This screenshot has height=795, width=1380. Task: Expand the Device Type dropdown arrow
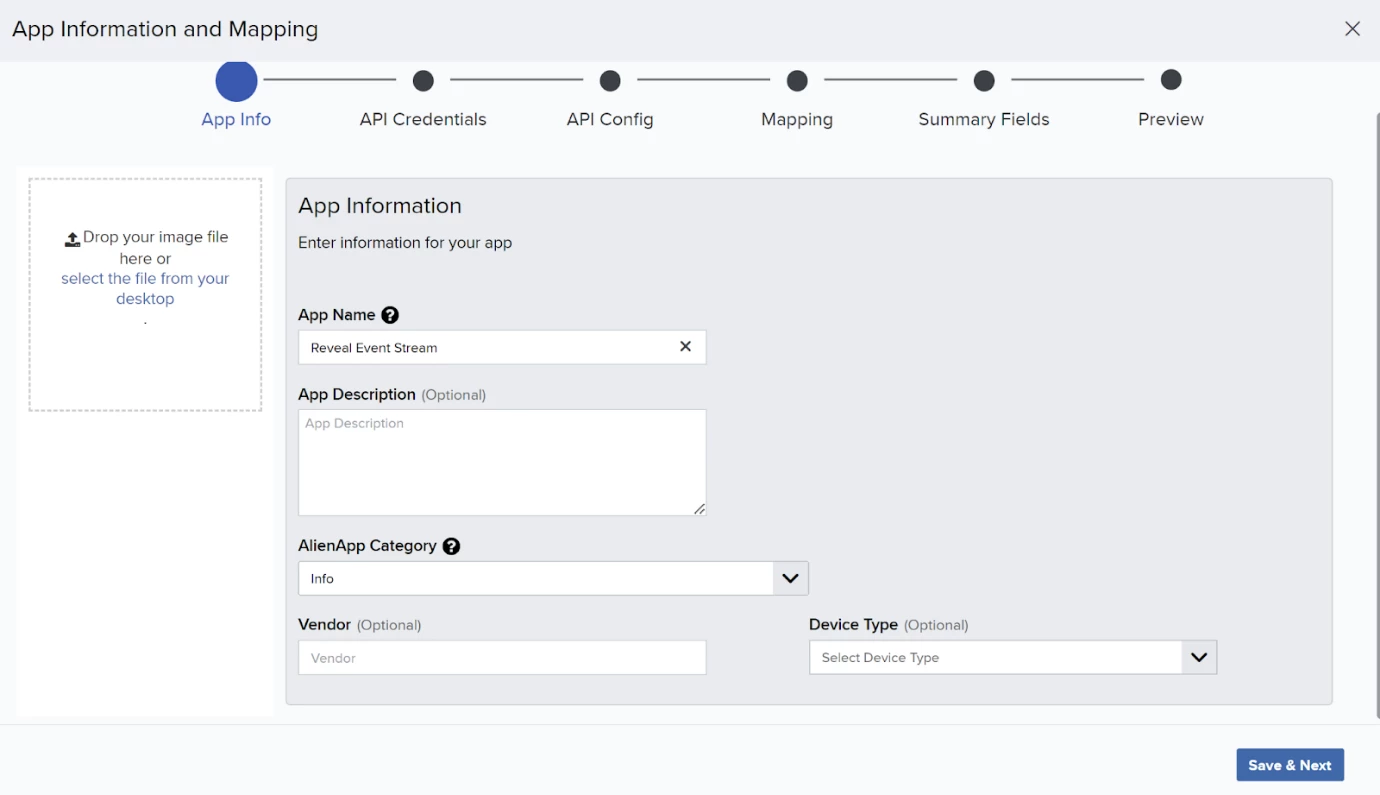coord(1199,658)
